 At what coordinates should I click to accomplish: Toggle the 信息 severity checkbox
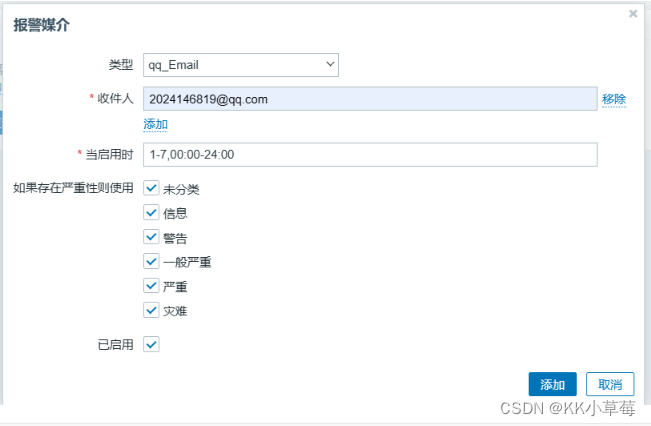click(x=151, y=213)
